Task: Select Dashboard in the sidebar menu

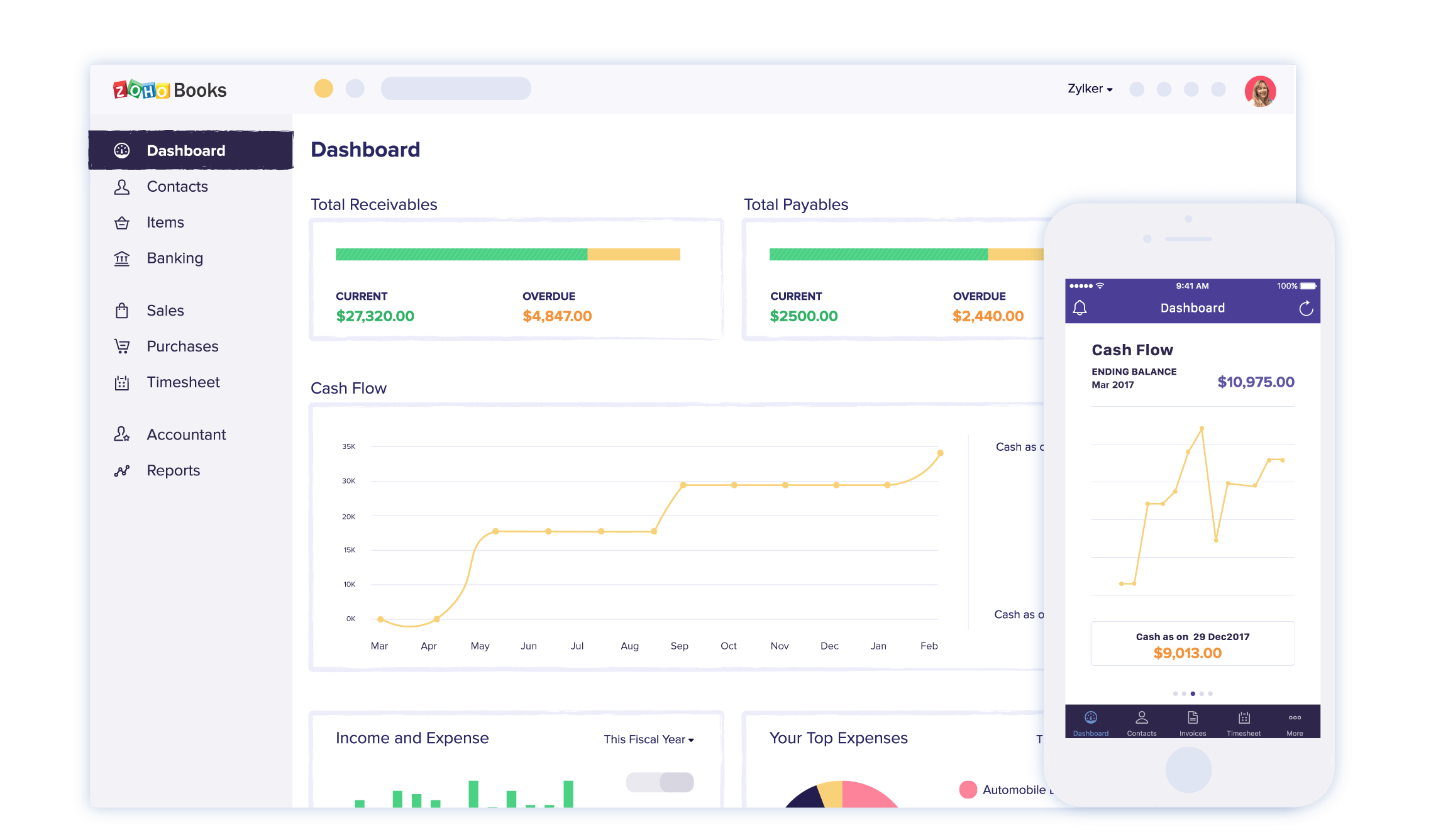Action: 186,151
